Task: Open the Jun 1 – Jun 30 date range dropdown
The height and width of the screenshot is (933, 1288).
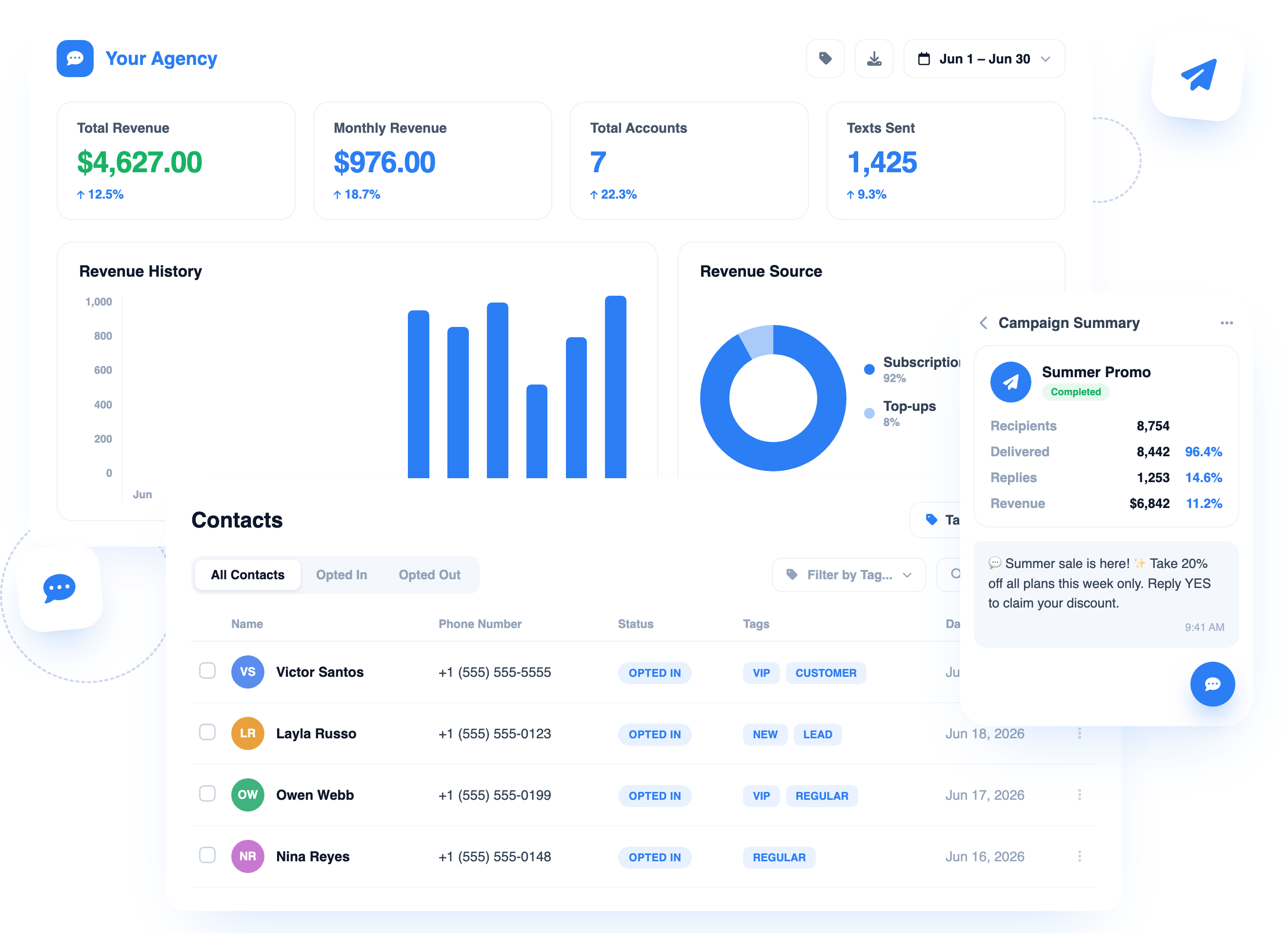Action: [x=984, y=59]
